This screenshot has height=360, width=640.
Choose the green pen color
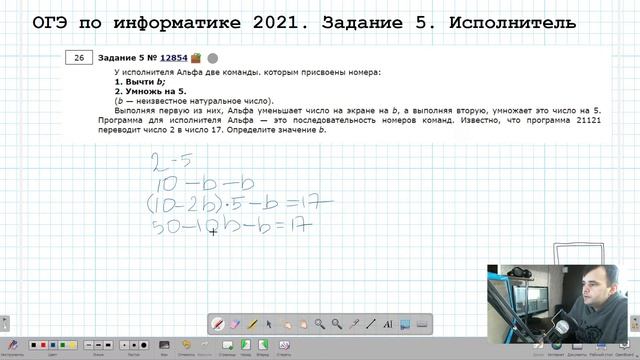tap(63, 345)
